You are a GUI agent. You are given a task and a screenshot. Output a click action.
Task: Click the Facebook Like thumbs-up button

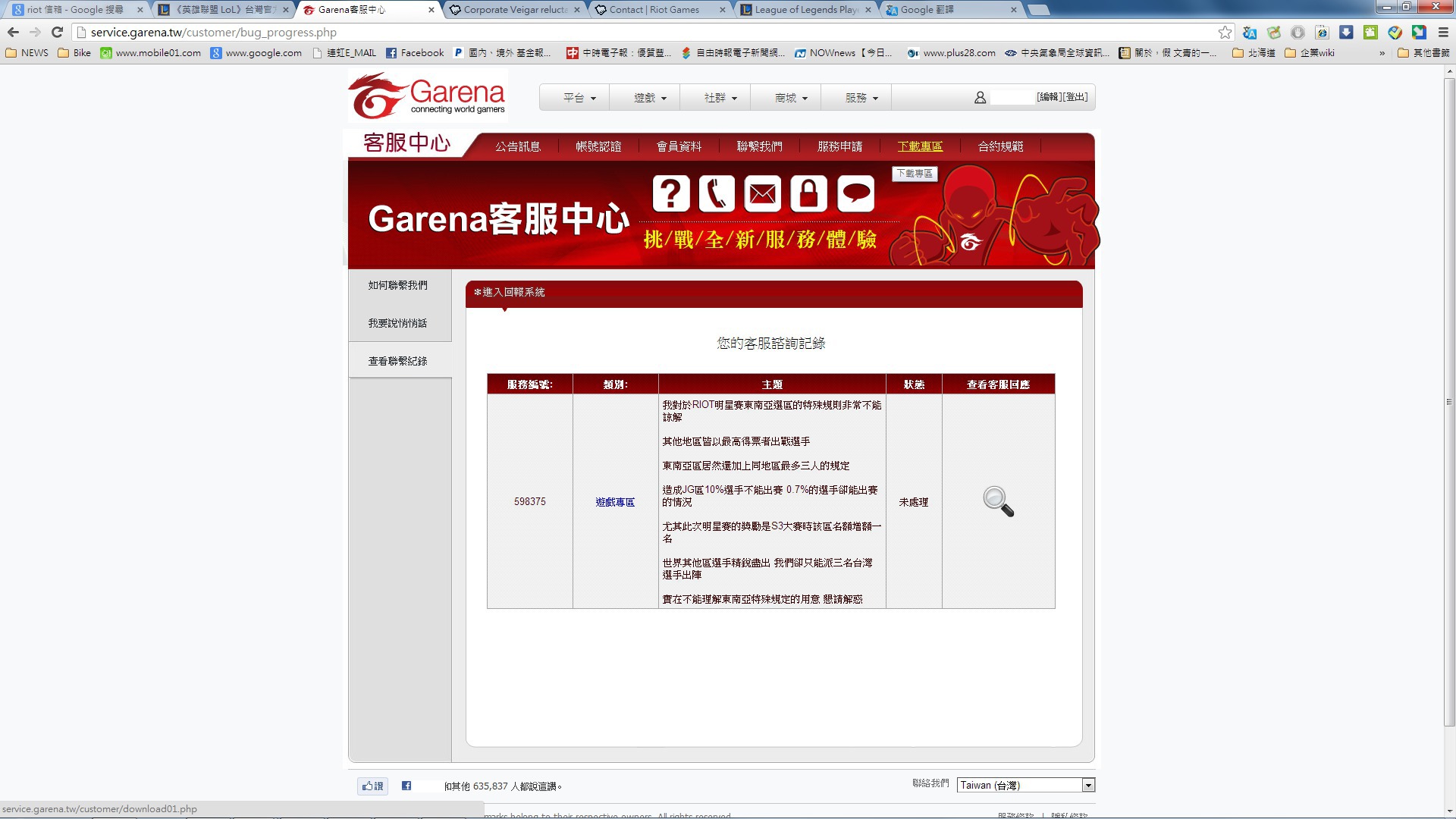tap(372, 786)
